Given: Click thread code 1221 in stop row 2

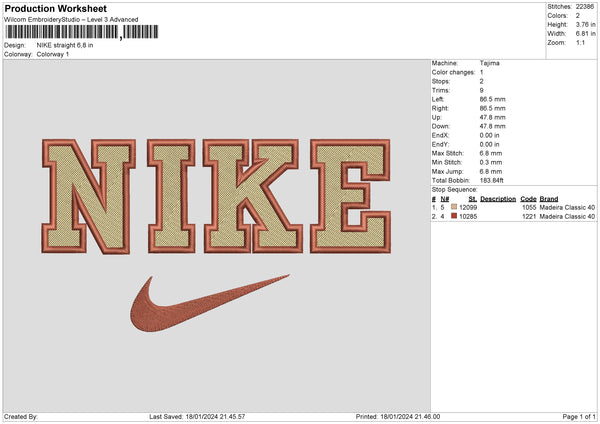Looking at the screenshot, I should [528, 216].
